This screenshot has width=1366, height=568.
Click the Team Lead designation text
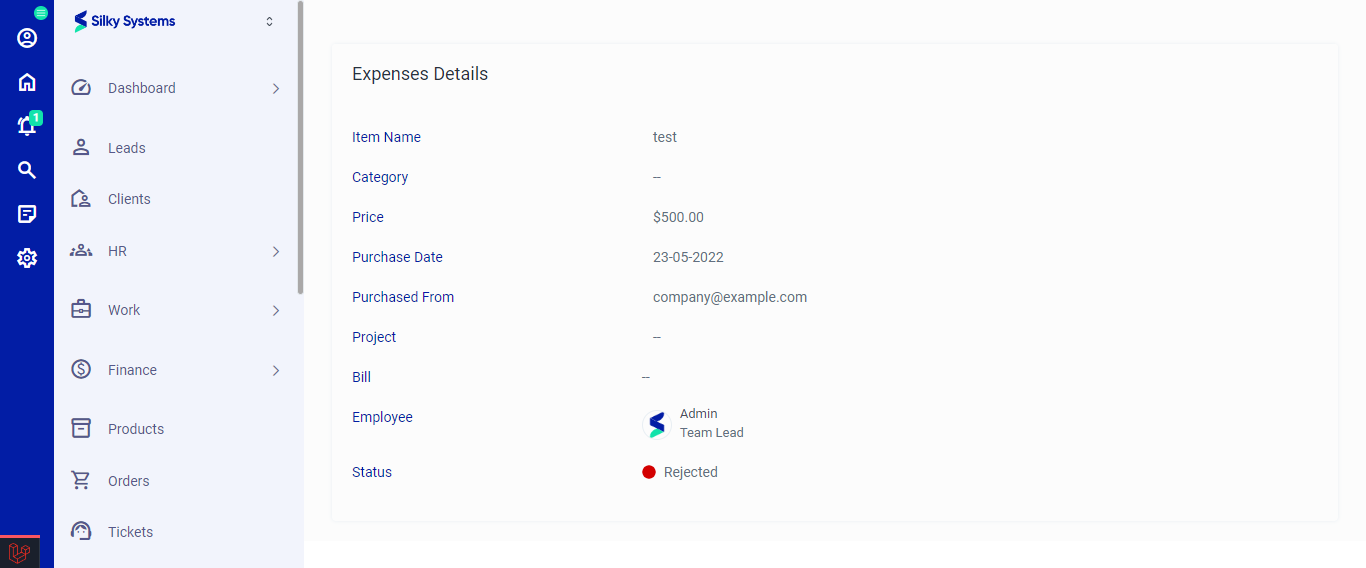(712, 433)
